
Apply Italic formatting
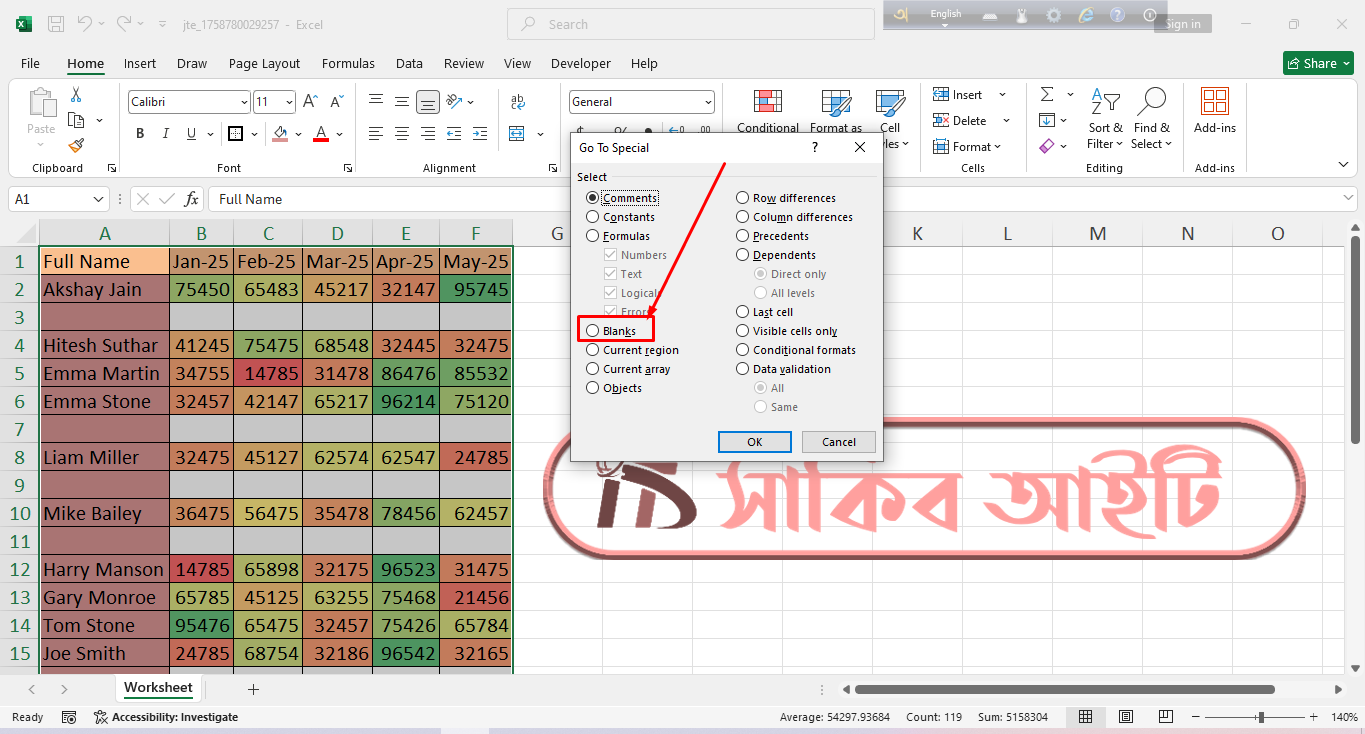165,133
